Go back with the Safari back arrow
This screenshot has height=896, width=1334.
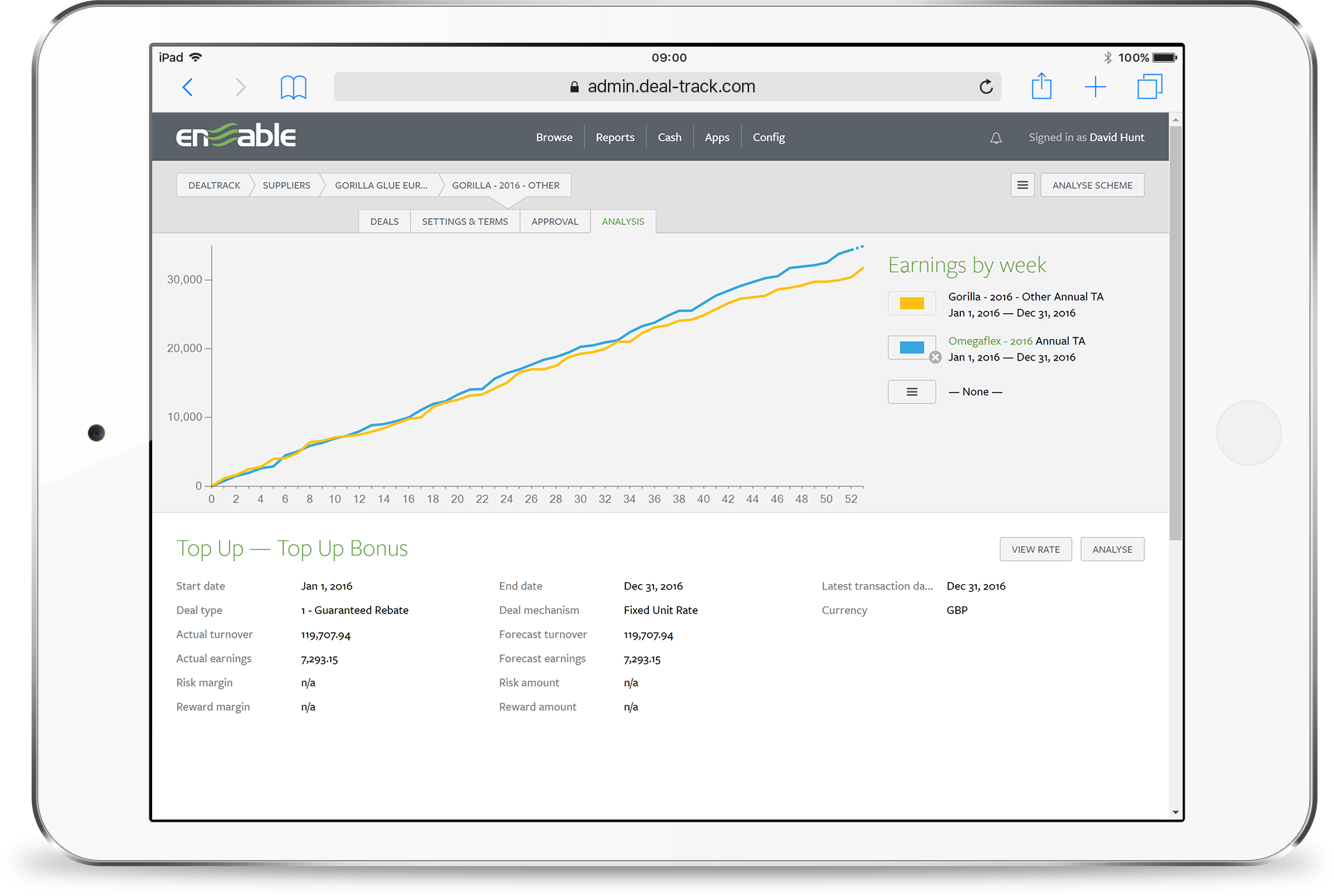187,87
